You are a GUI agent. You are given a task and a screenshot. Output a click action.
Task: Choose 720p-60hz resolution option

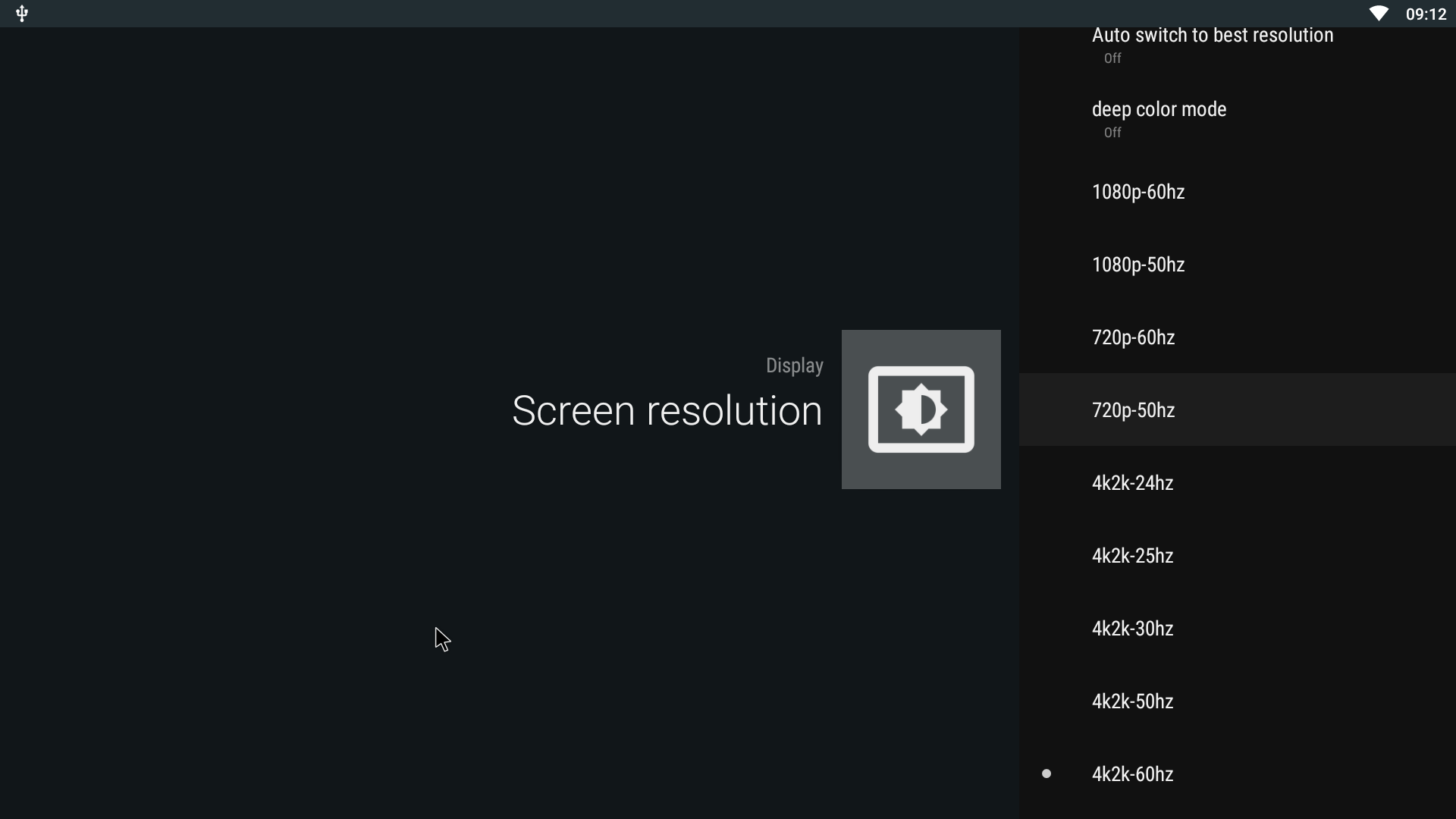[x=1238, y=337]
